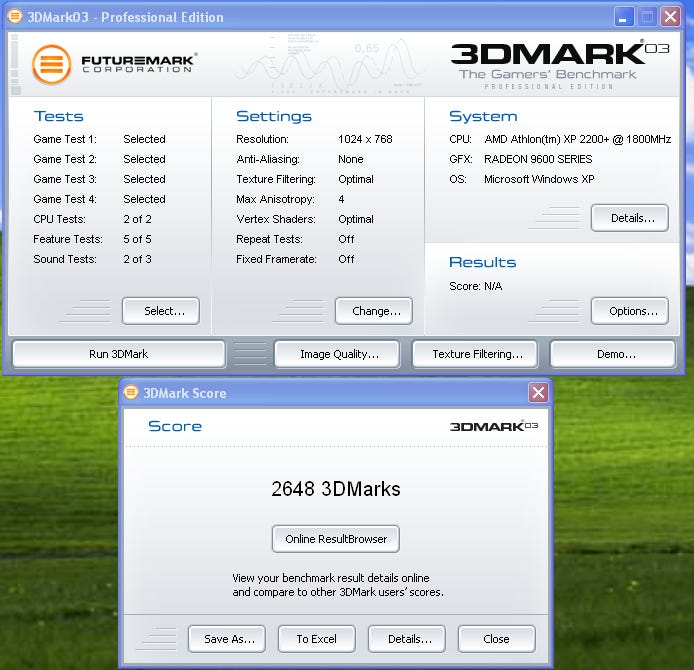Click the 'Anti-Aliasing:' label
The width and height of the screenshot is (694, 670).
tap(268, 159)
